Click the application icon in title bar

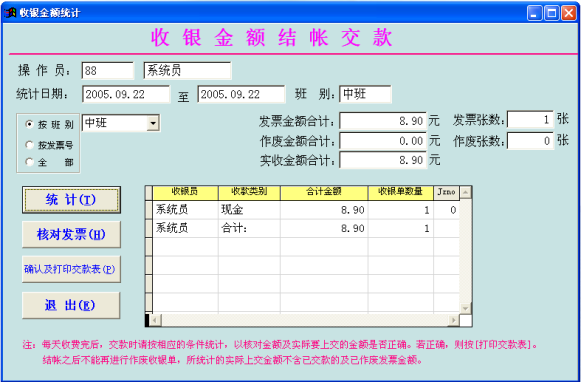point(10,13)
